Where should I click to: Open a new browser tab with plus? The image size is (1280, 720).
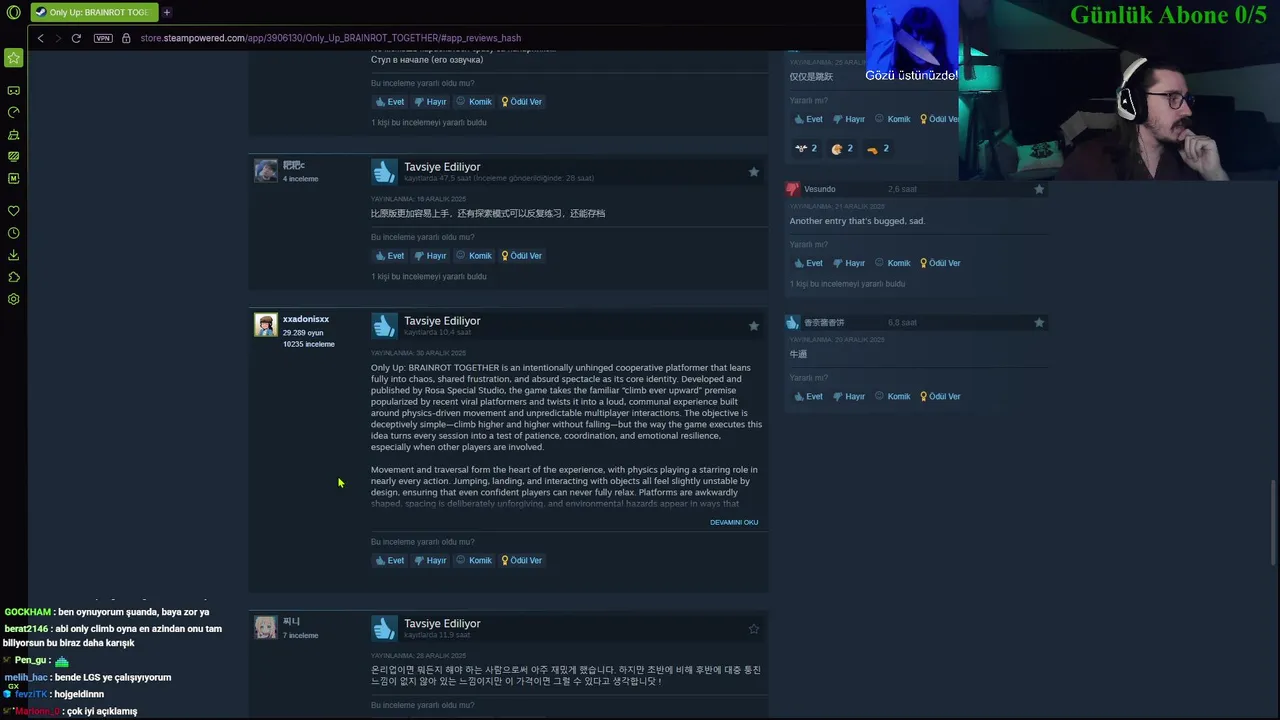[x=167, y=12]
